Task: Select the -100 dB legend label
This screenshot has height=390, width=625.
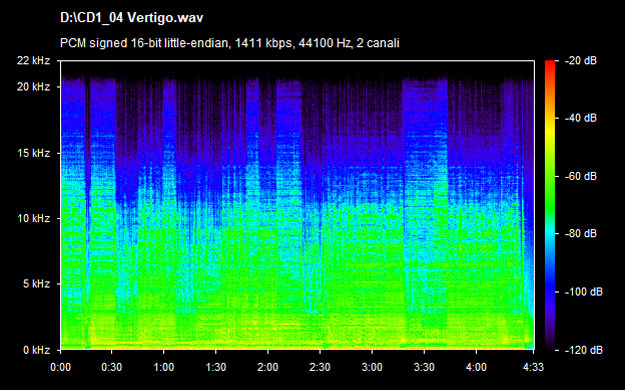Action: tap(584, 292)
